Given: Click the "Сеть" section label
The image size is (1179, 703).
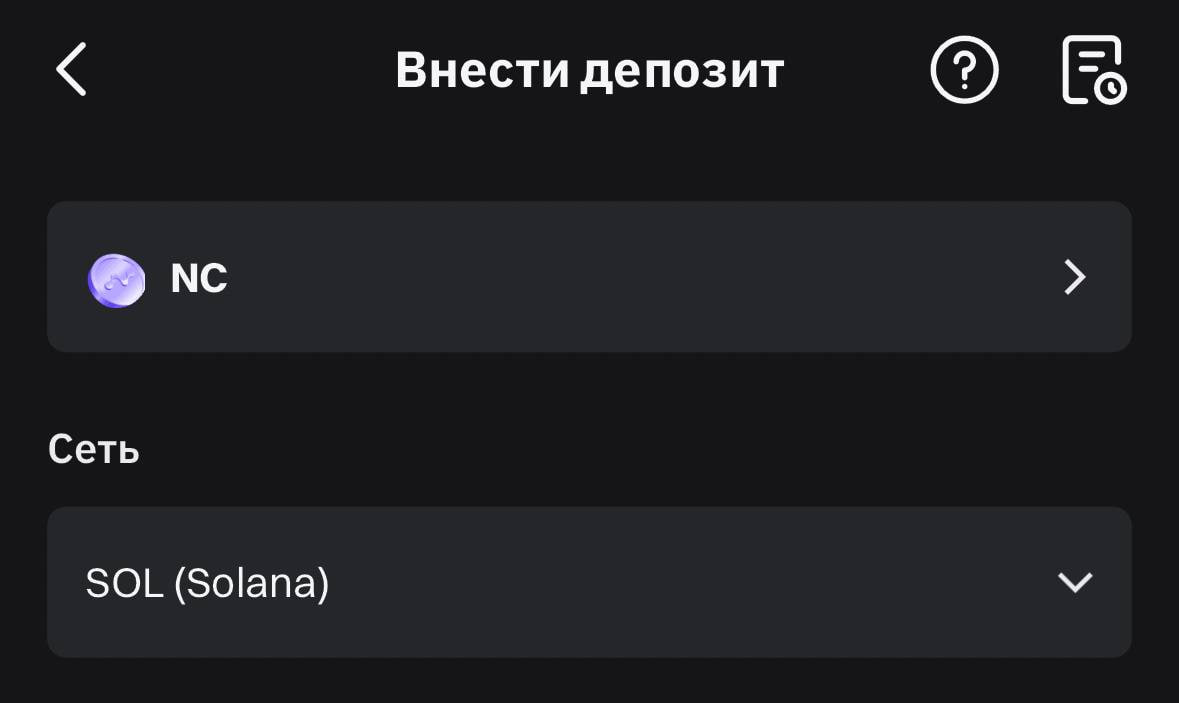Looking at the screenshot, I should pyautogui.click(x=94, y=450).
